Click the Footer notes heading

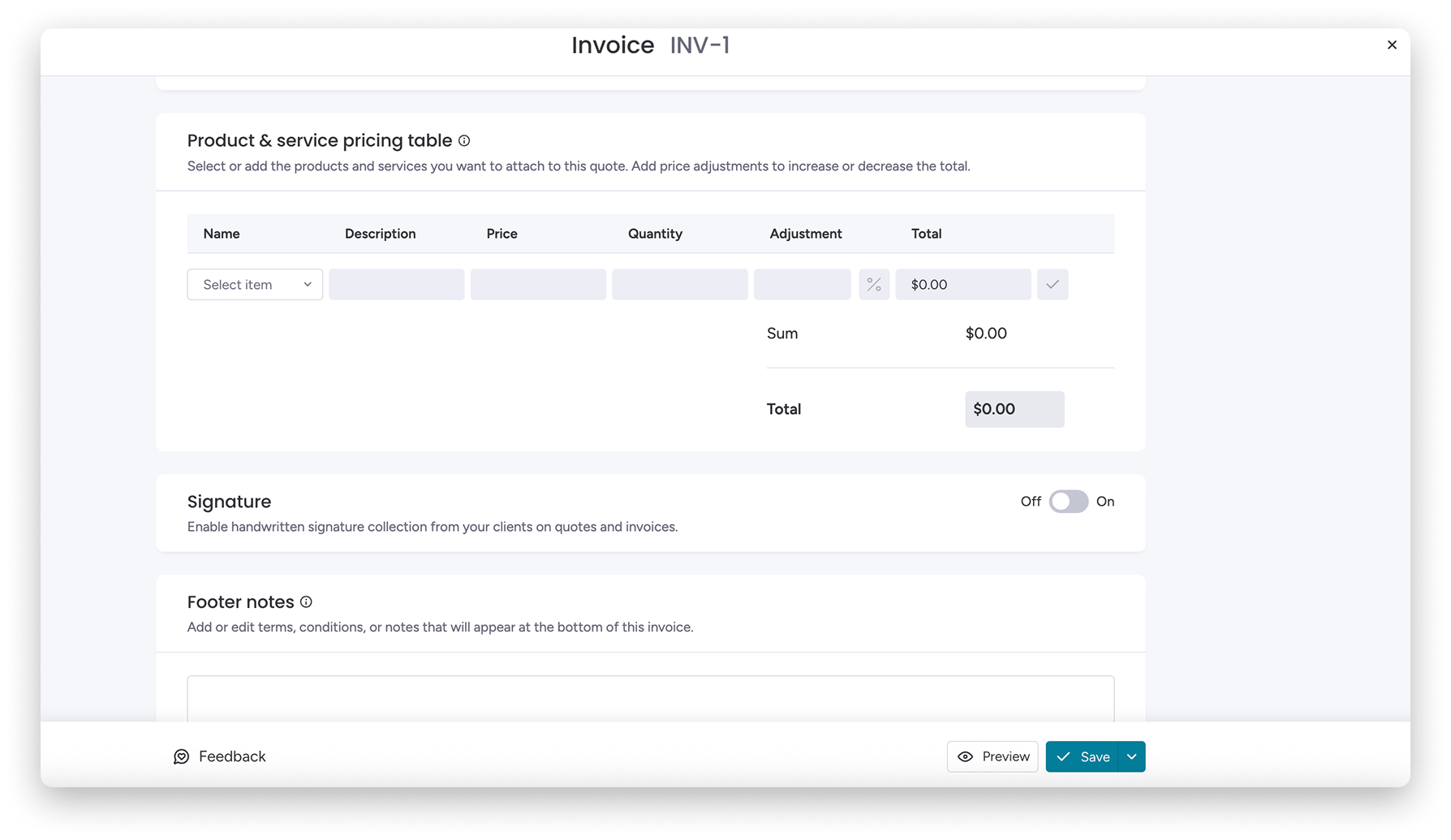(241, 602)
